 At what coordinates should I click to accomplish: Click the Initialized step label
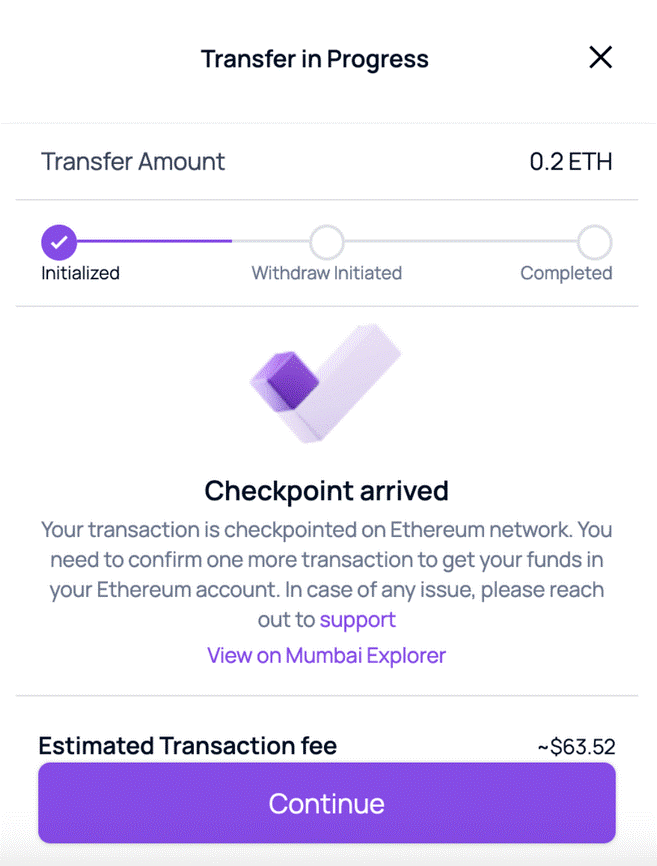click(x=80, y=273)
